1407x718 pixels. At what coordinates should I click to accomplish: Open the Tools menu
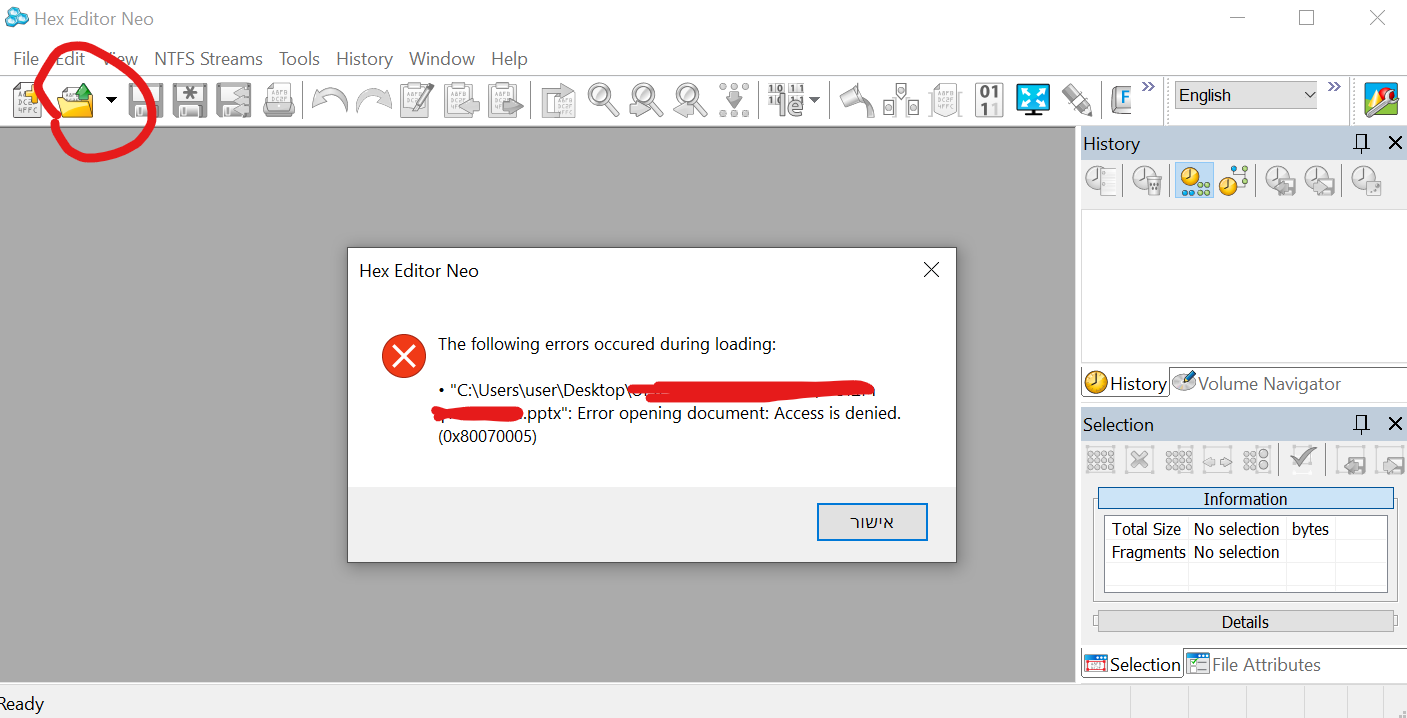coord(299,59)
